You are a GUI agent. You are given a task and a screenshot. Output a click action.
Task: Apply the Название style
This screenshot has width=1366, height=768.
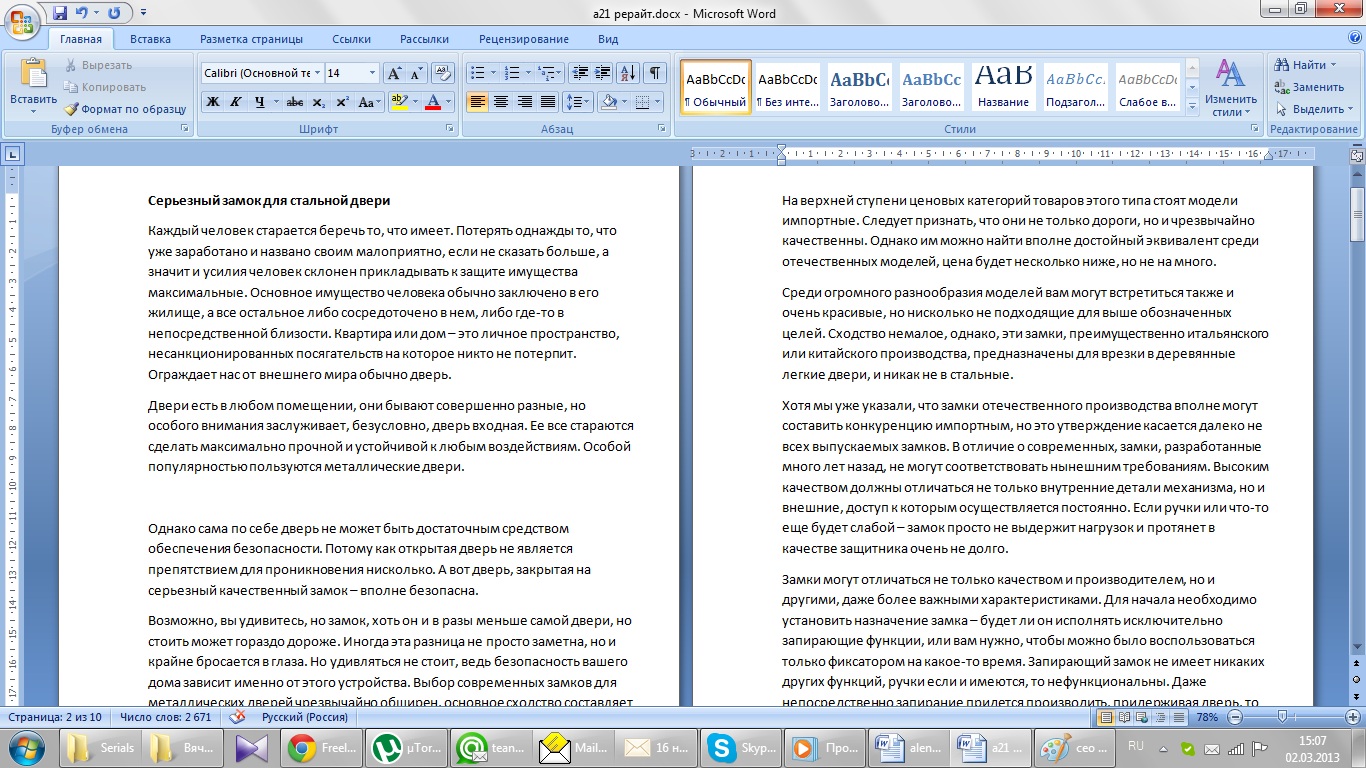(x=1003, y=87)
